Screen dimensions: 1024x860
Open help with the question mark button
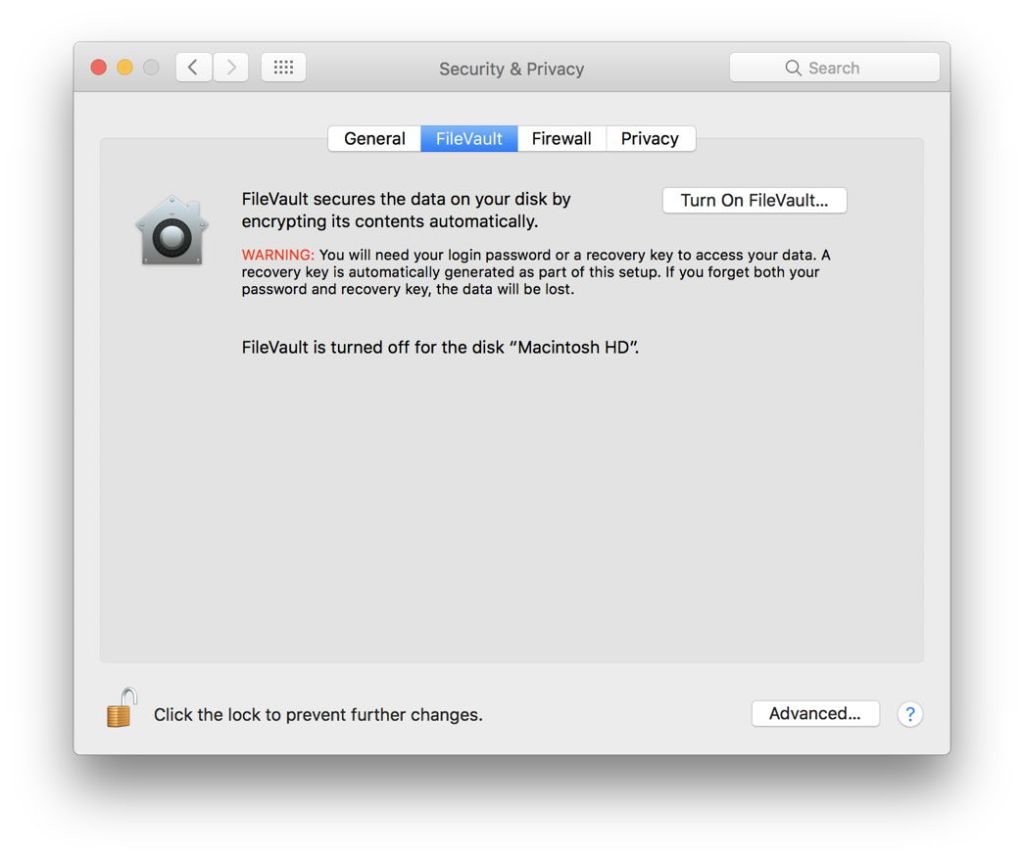pyautogui.click(x=909, y=714)
